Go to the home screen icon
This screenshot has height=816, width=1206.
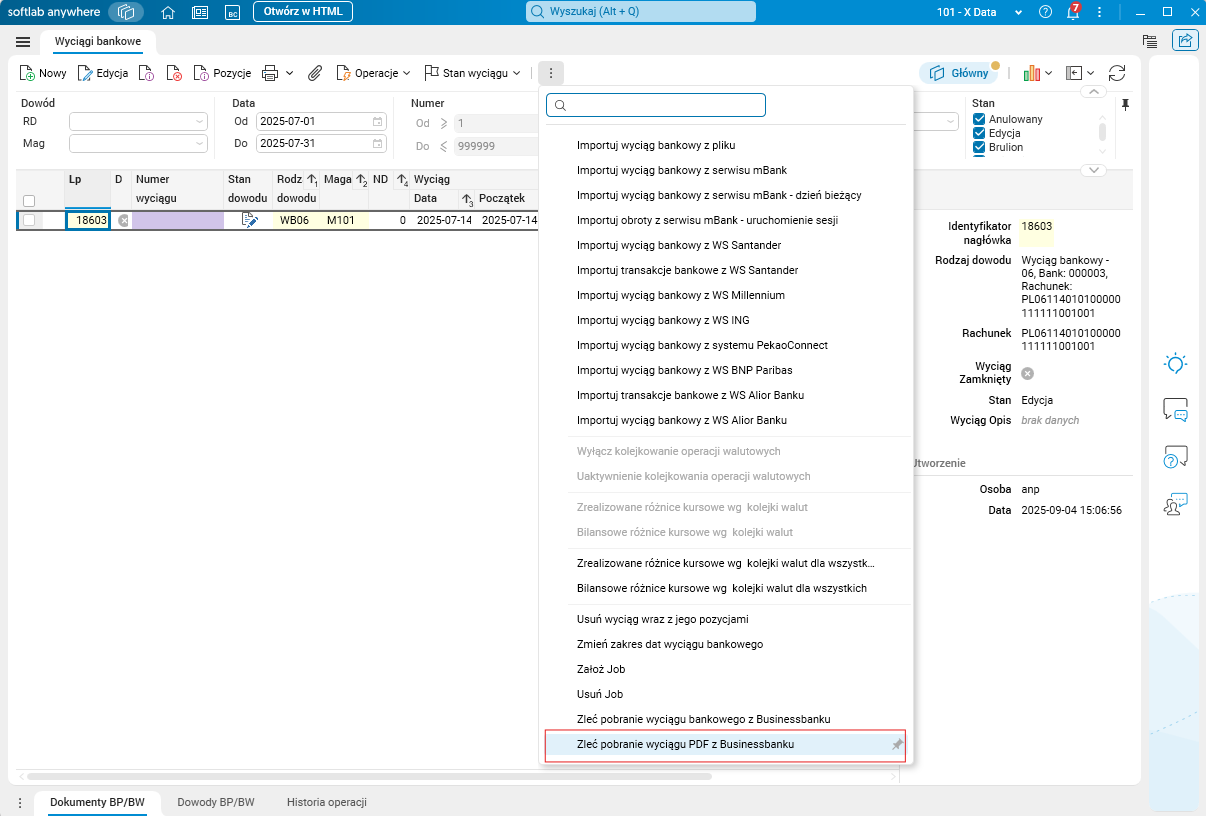pyautogui.click(x=168, y=12)
